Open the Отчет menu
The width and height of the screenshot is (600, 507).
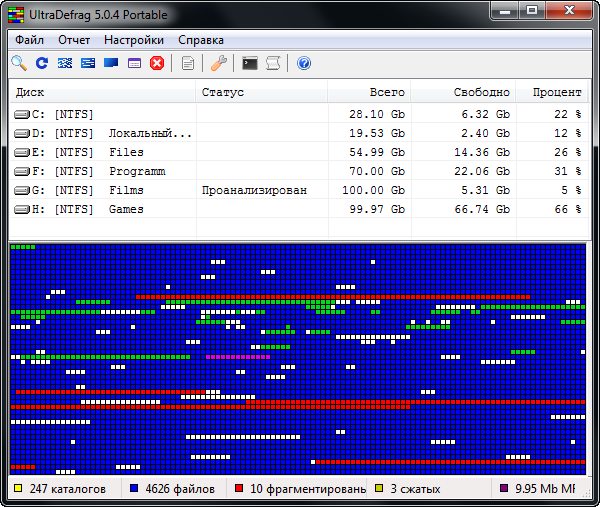point(74,40)
